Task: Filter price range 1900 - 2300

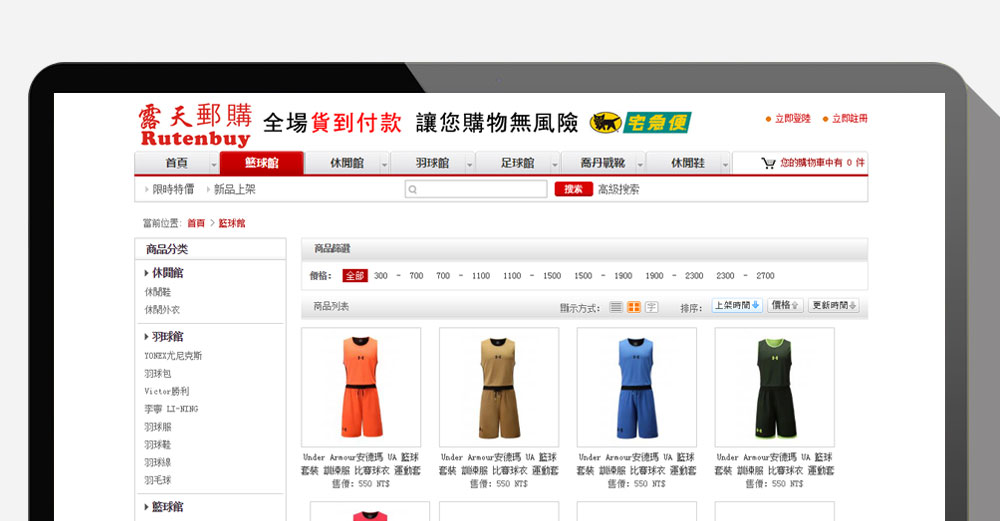Action: 674,276
